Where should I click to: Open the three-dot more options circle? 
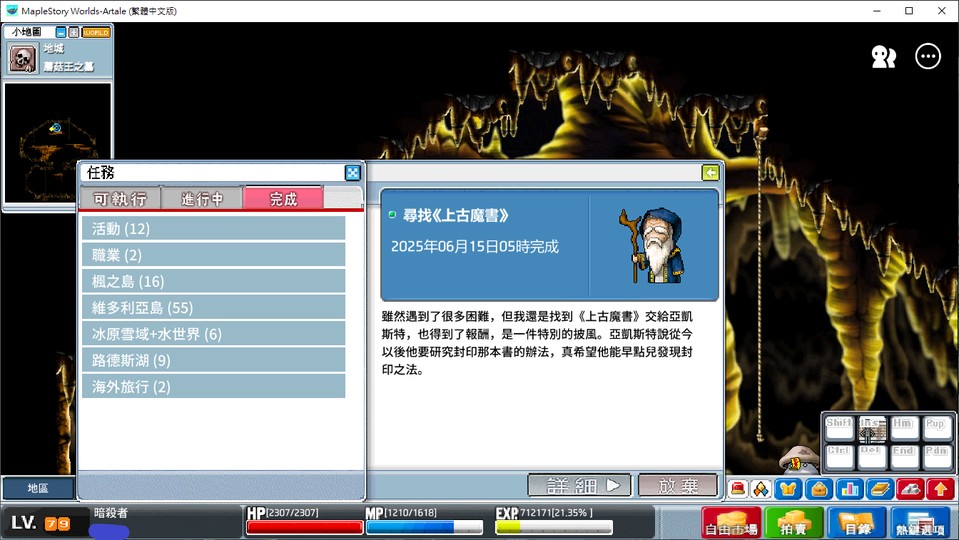(928, 56)
